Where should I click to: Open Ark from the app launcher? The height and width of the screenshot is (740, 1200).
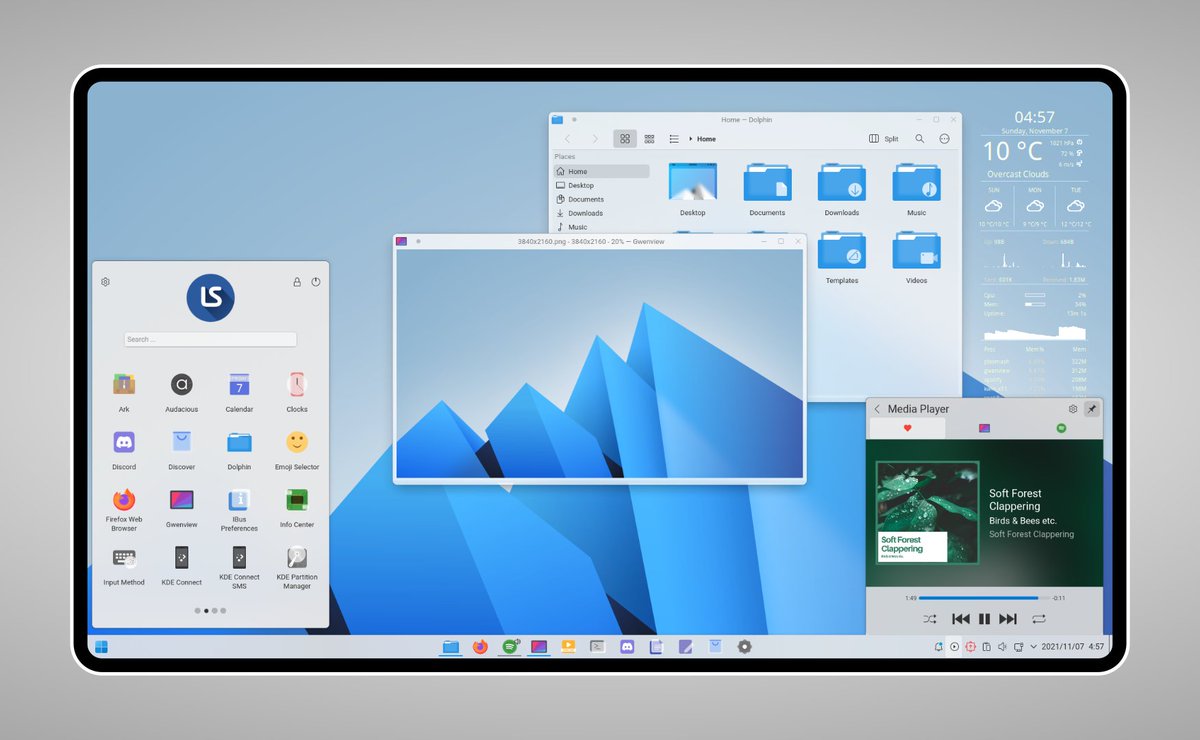click(124, 391)
